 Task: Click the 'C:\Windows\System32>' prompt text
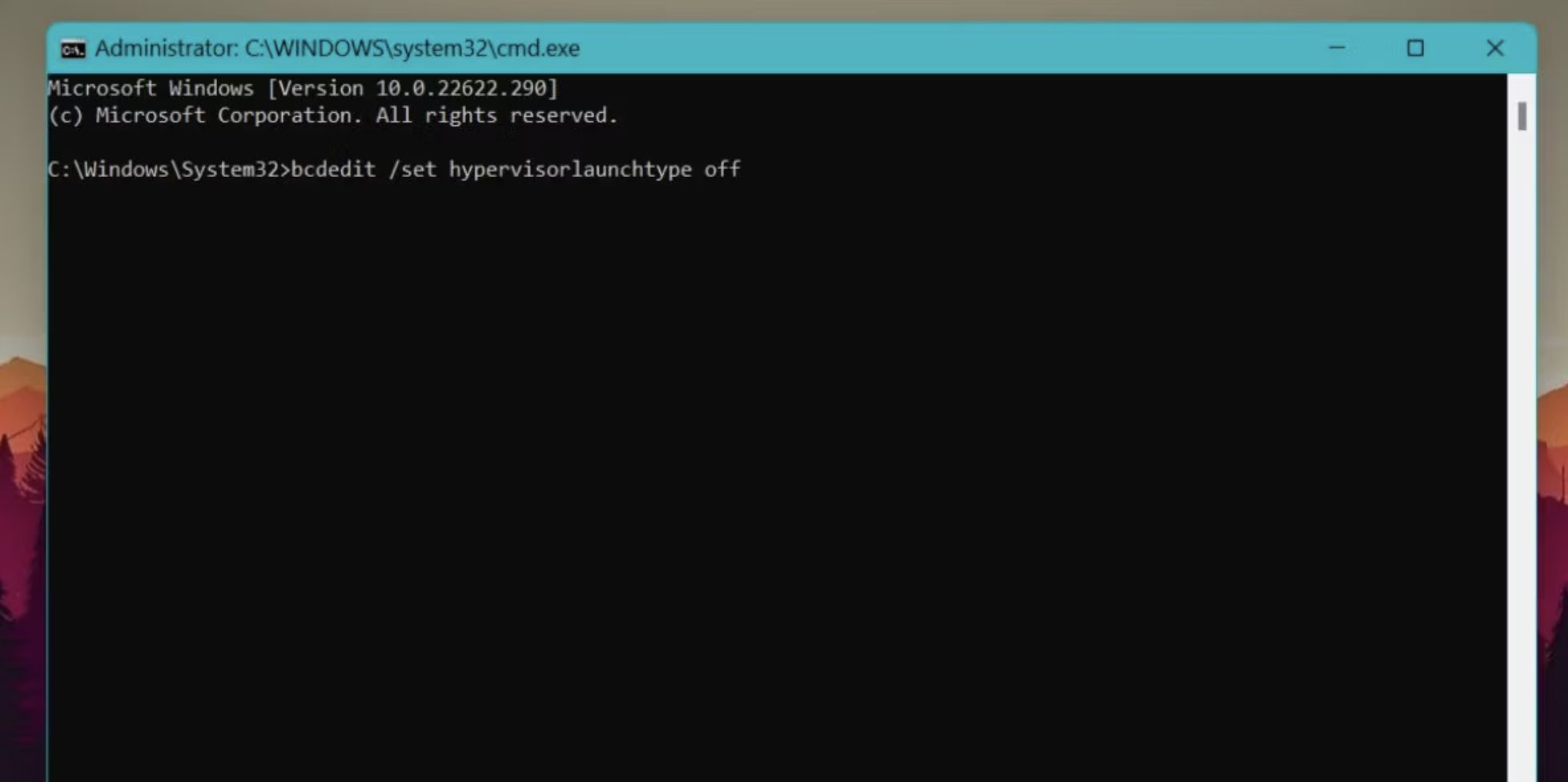[x=168, y=170]
